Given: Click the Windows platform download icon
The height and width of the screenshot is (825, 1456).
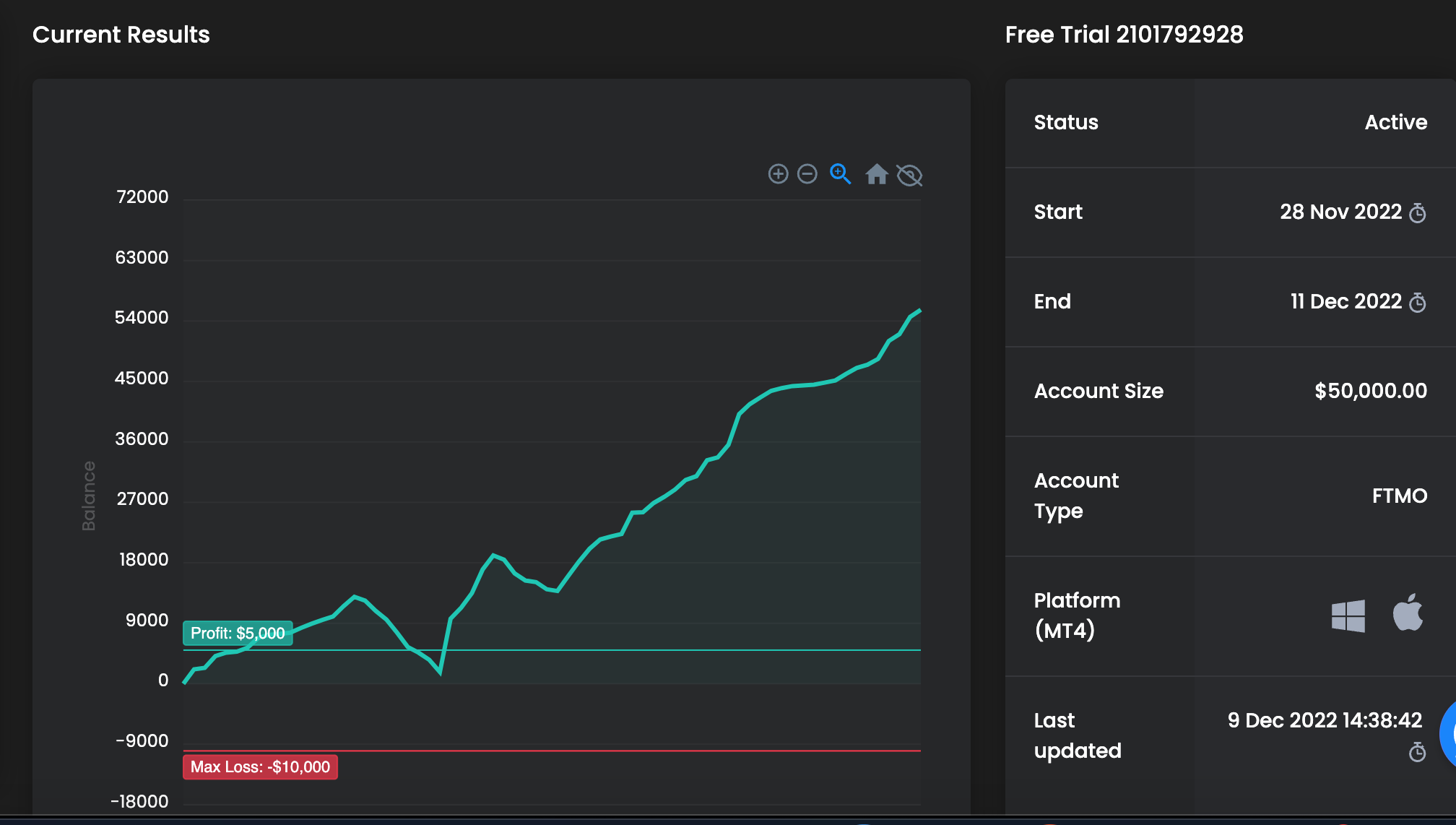Looking at the screenshot, I should tap(1348, 616).
